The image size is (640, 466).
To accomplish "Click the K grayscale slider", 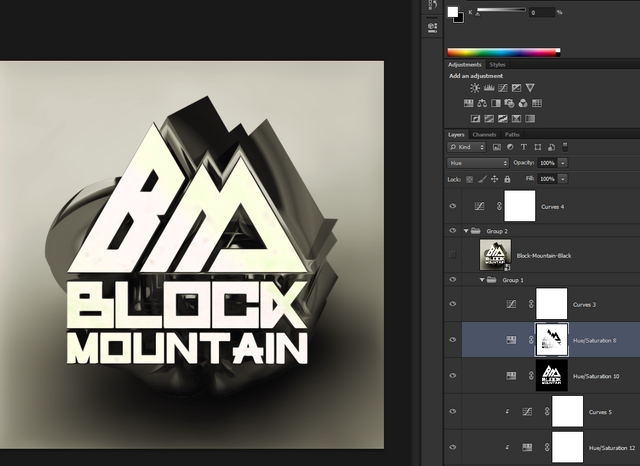I will 501,10.
